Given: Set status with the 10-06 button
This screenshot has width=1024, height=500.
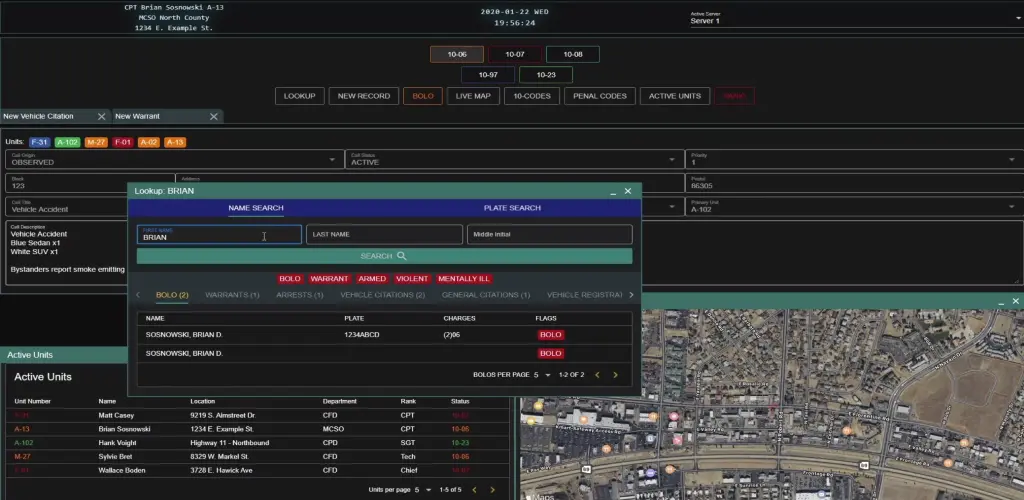Looking at the screenshot, I should [457, 54].
